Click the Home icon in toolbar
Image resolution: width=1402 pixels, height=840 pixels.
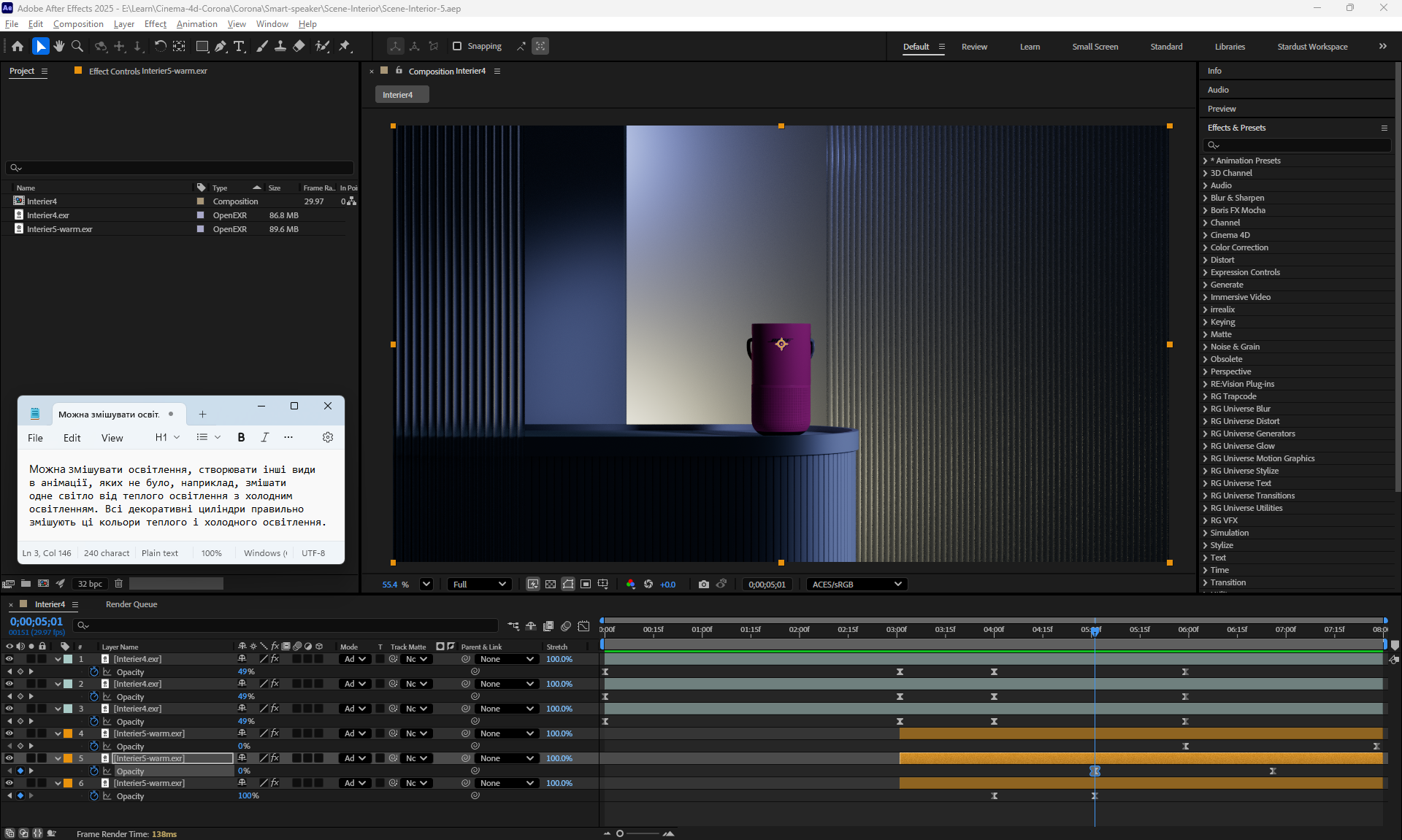[18, 46]
